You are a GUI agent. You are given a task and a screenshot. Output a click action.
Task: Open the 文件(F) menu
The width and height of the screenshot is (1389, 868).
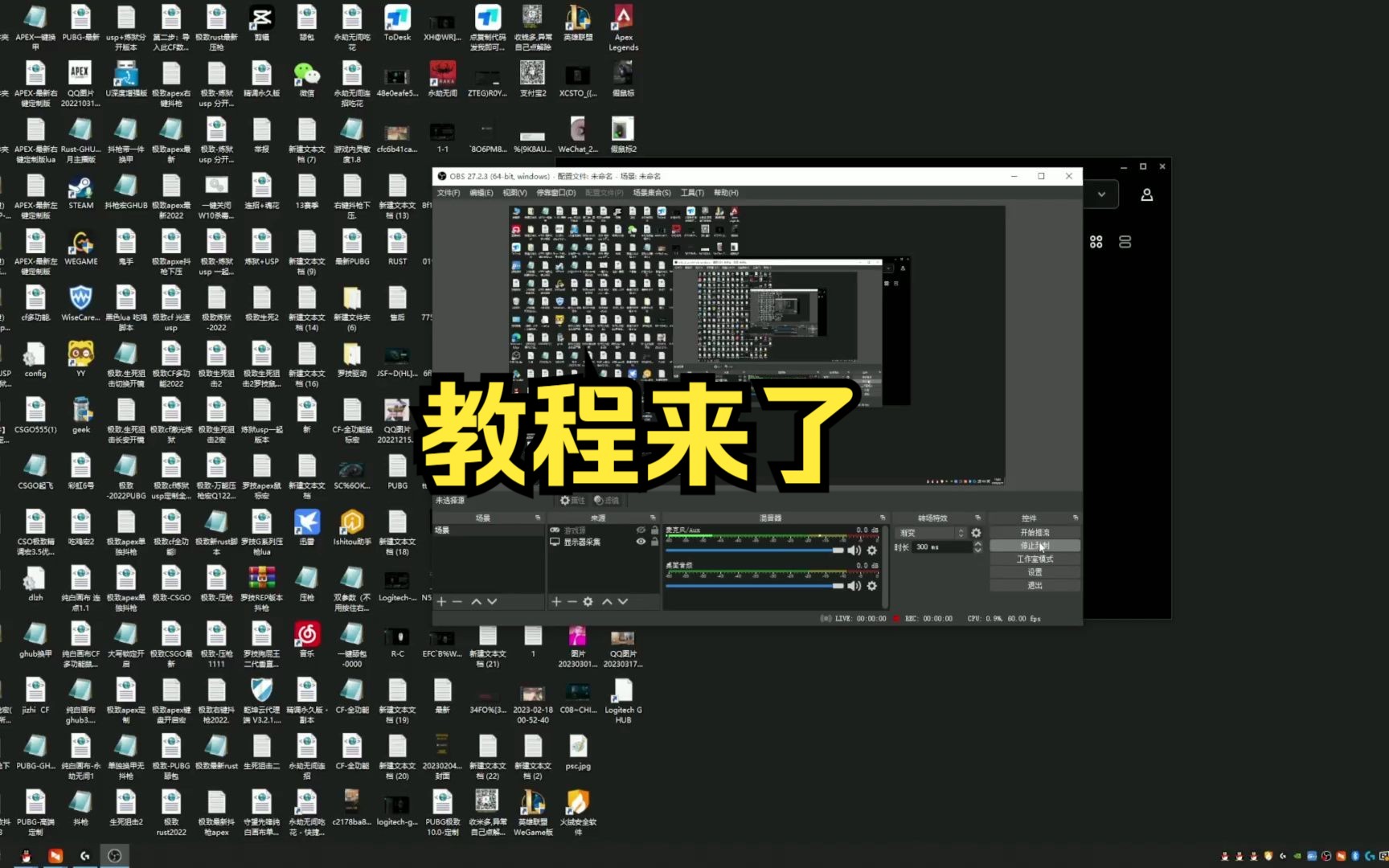click(x=448, y=192)
